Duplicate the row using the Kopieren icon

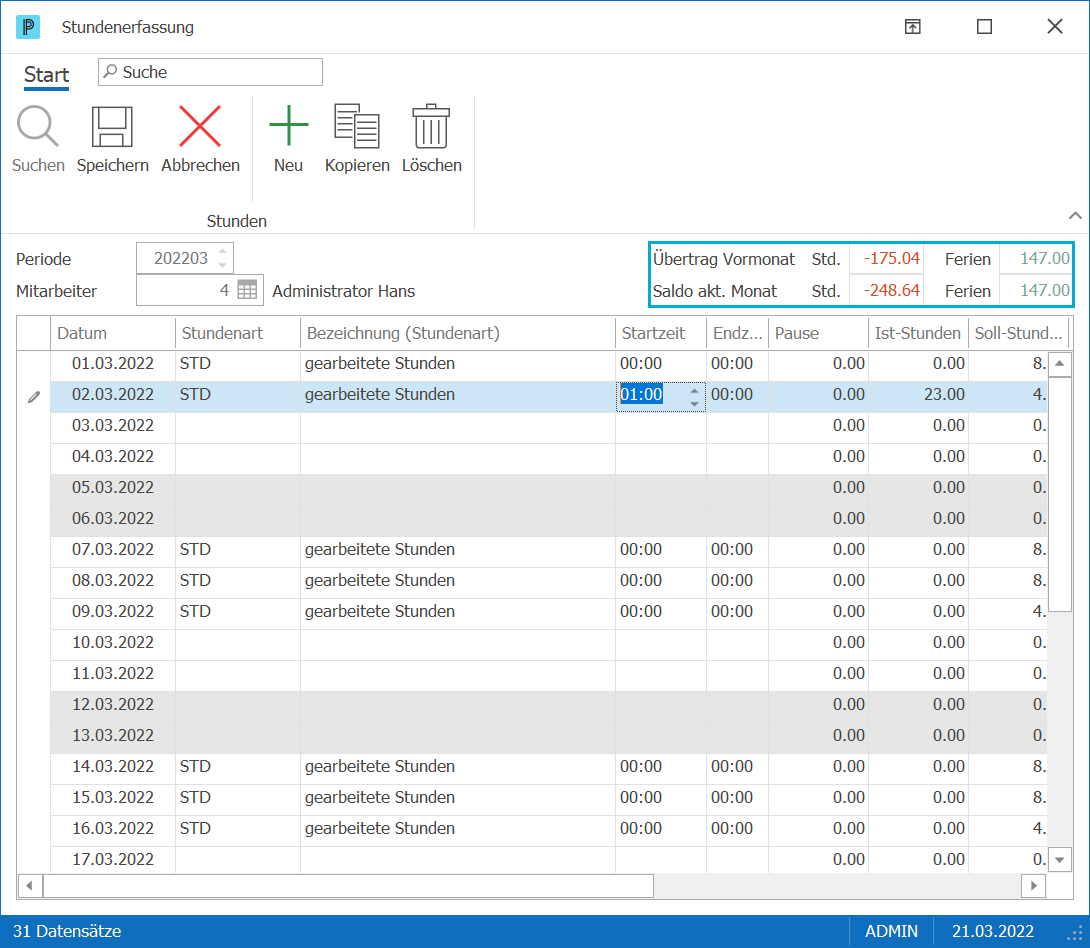point(357,126)
